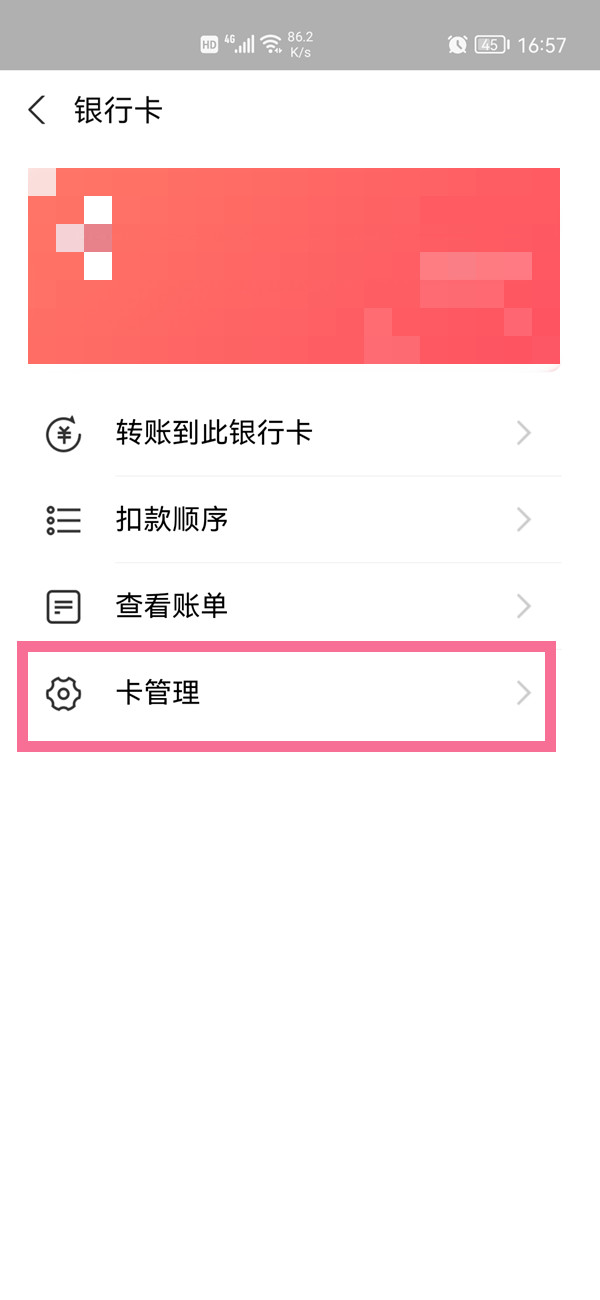Tap the back arrow beside 银行卡

coord(37,110)
